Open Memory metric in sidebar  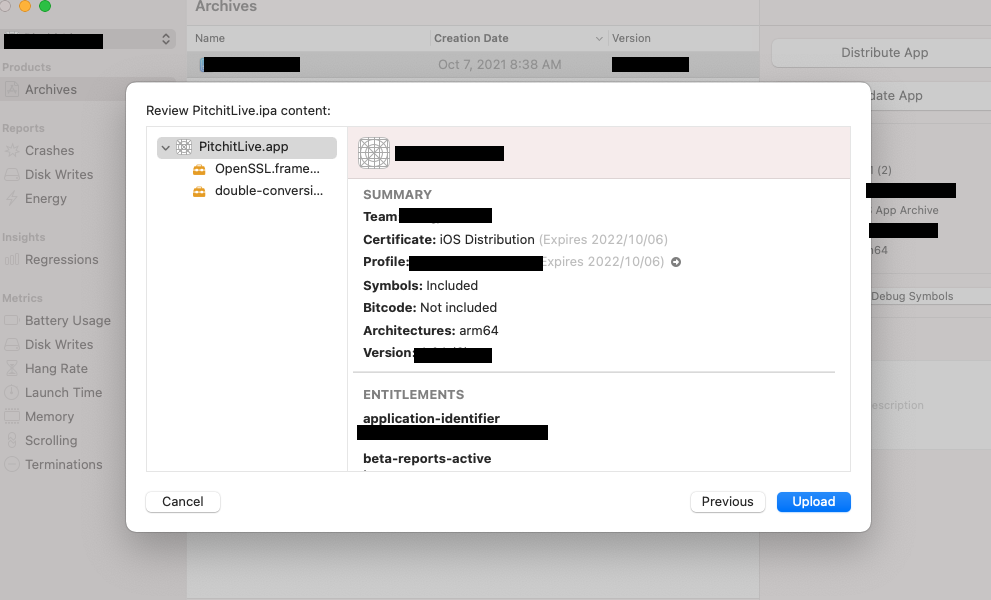[x=49, y=417]
